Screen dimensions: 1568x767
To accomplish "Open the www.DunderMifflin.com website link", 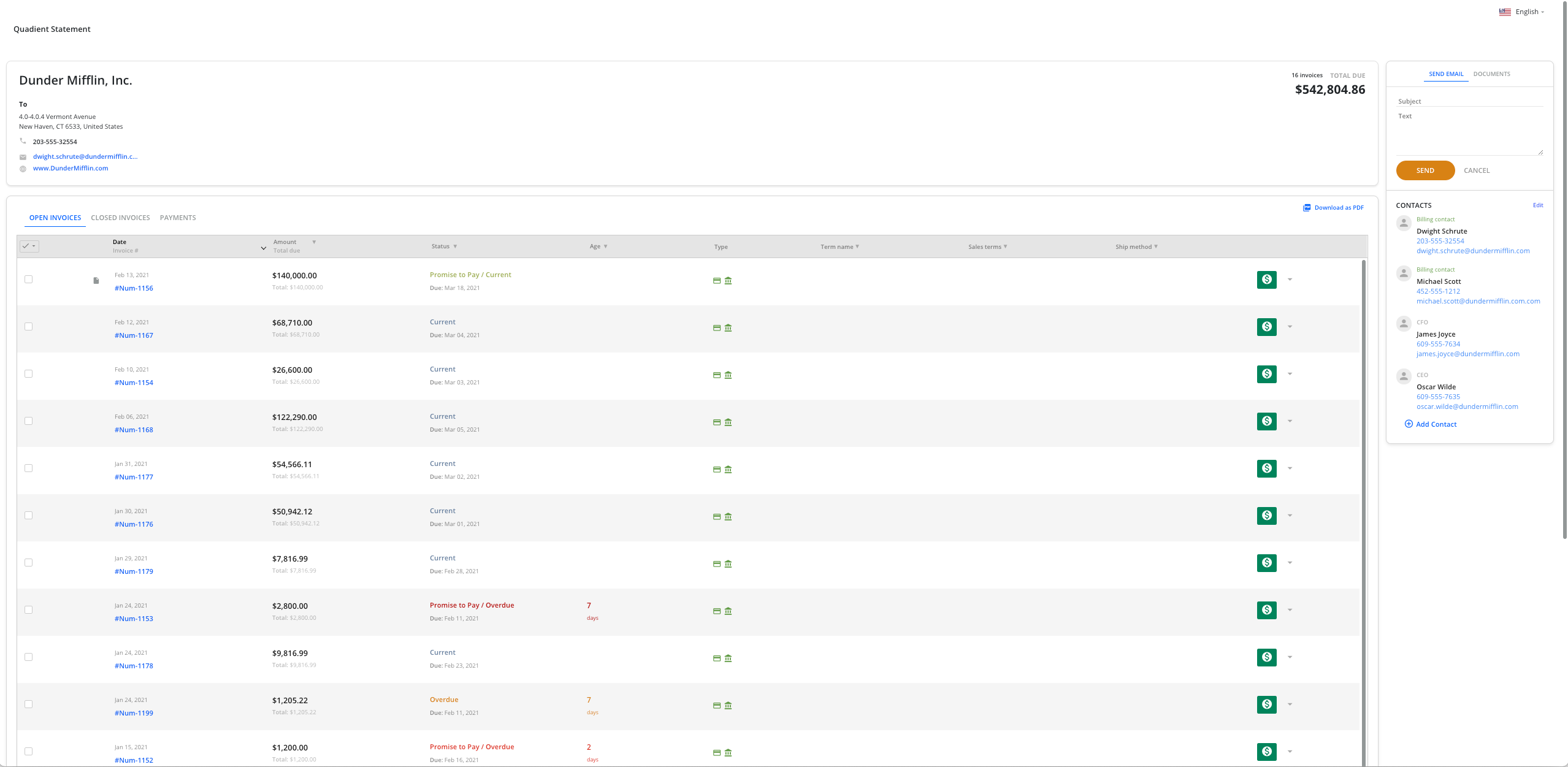I will tap(71, 169).
